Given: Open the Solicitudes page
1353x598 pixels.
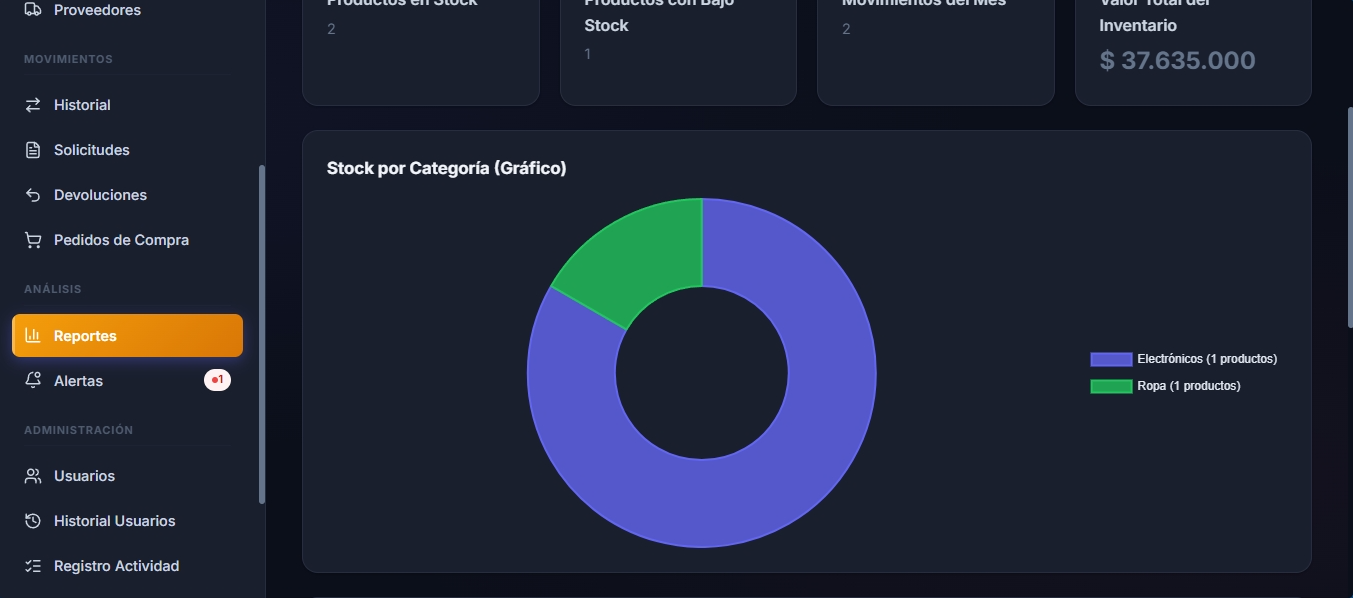Looking at the screenshot, I should [127, 150].
